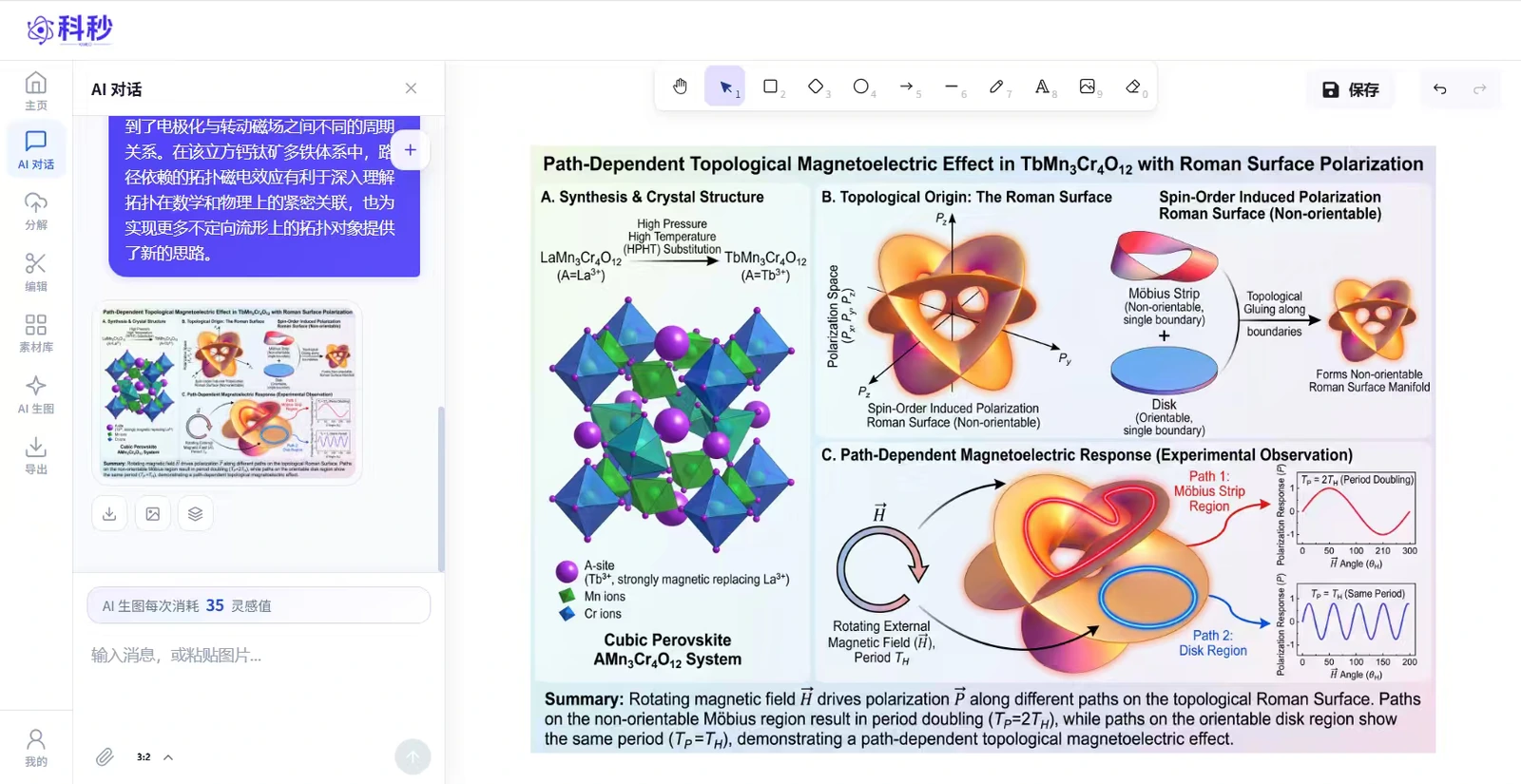
Task: Redo the canvas action
Action: point(1479,89)
